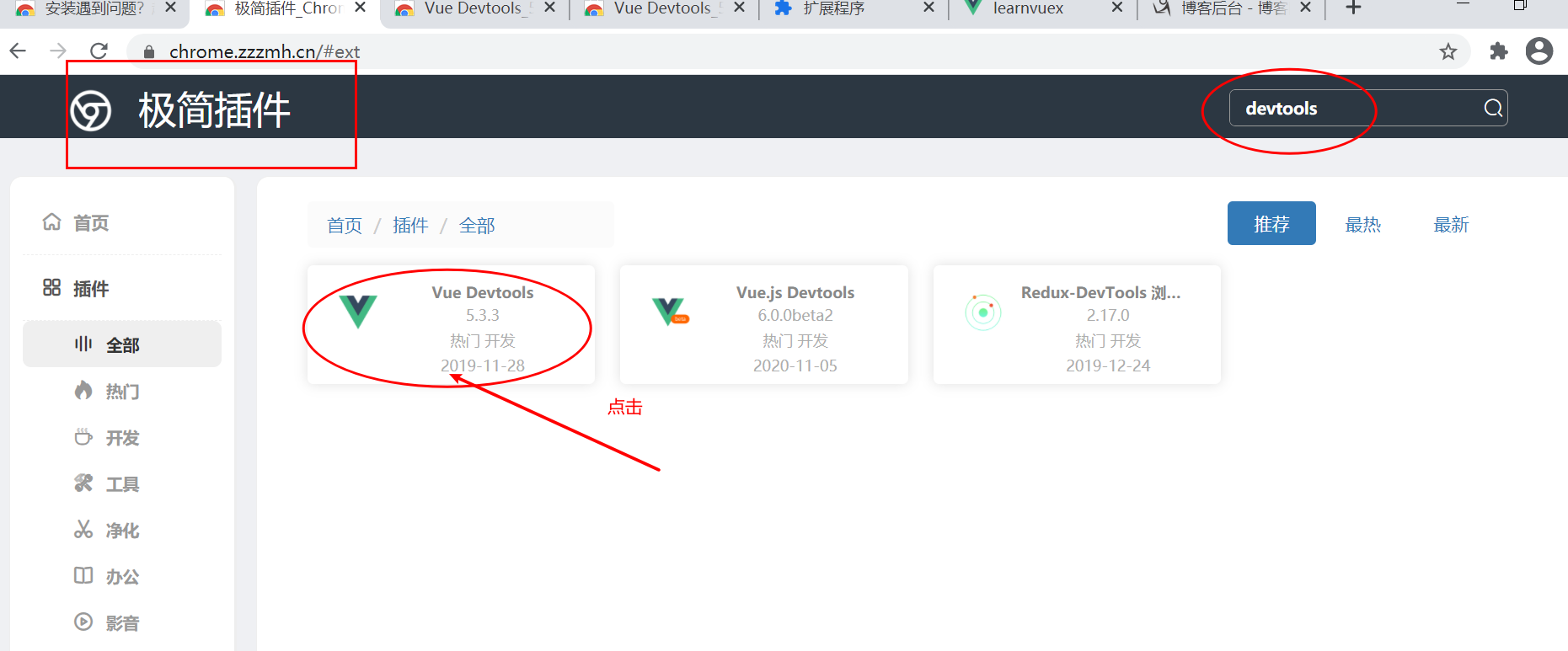Click the 插件 breadcrumb link
The height and width of the screenshot is (651, 1568).
coord(410,225)
